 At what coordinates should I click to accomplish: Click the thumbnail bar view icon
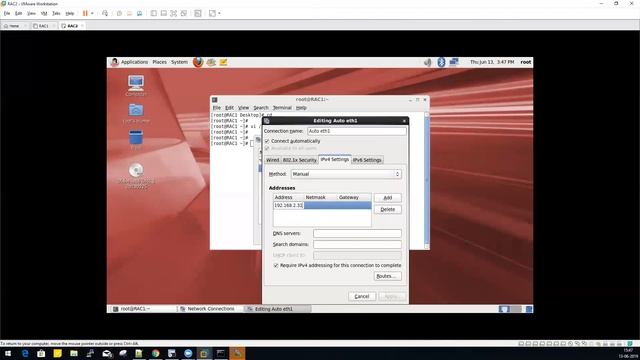tap(163, 13)
